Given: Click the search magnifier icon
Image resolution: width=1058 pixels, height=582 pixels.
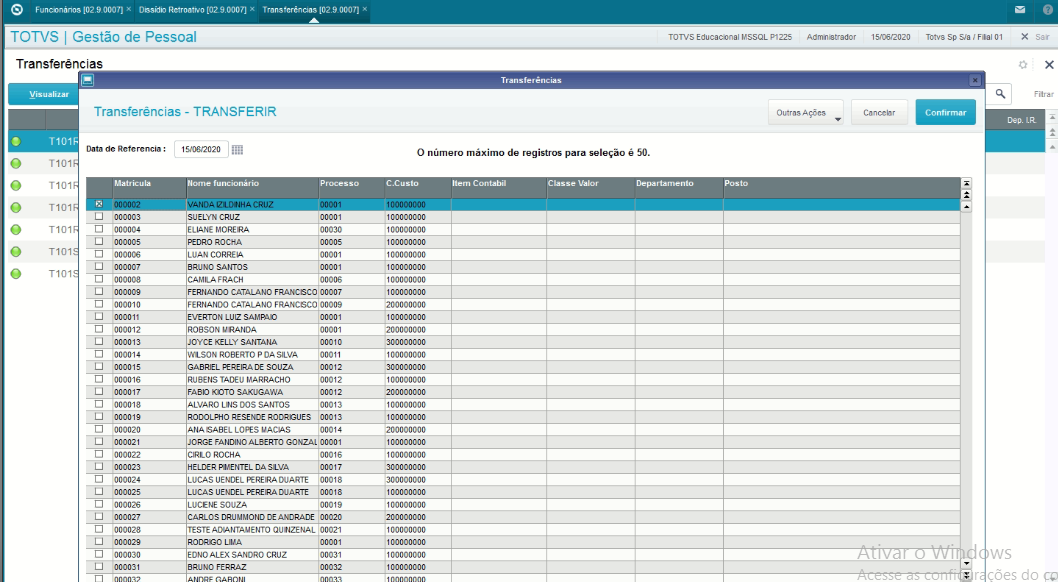Looking at the screenshot, I should (x=1000, y=94).
